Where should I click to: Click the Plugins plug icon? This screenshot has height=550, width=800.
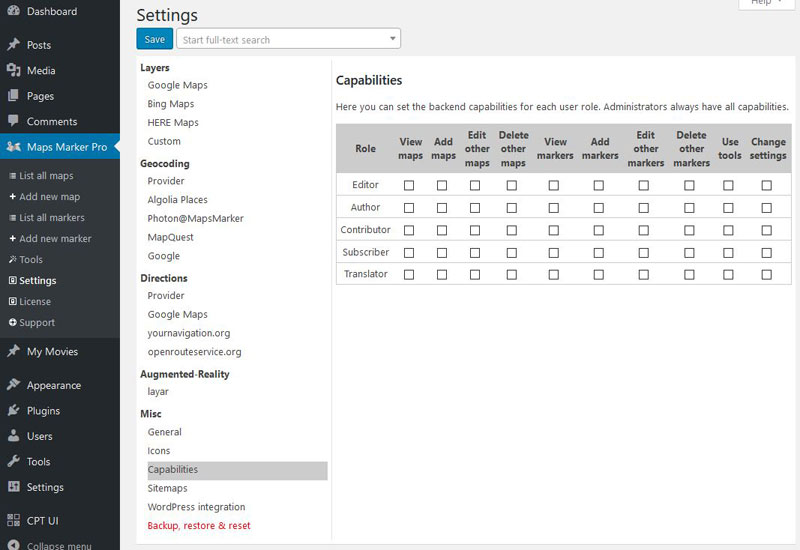(13, 410)
